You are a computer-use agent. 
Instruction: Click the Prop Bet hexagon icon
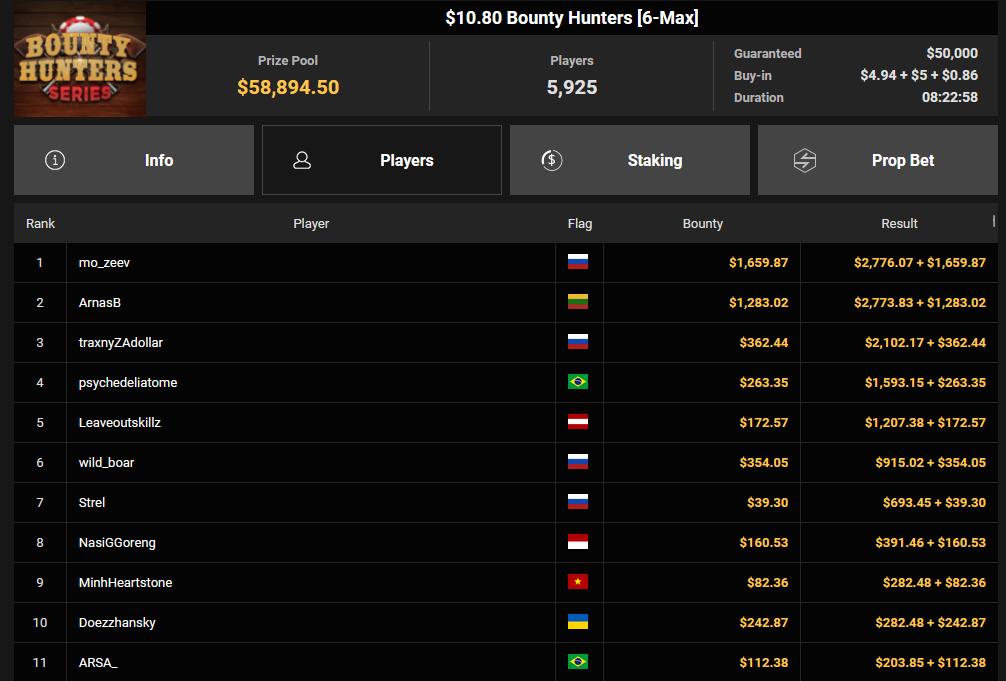[x=805, y=160]
